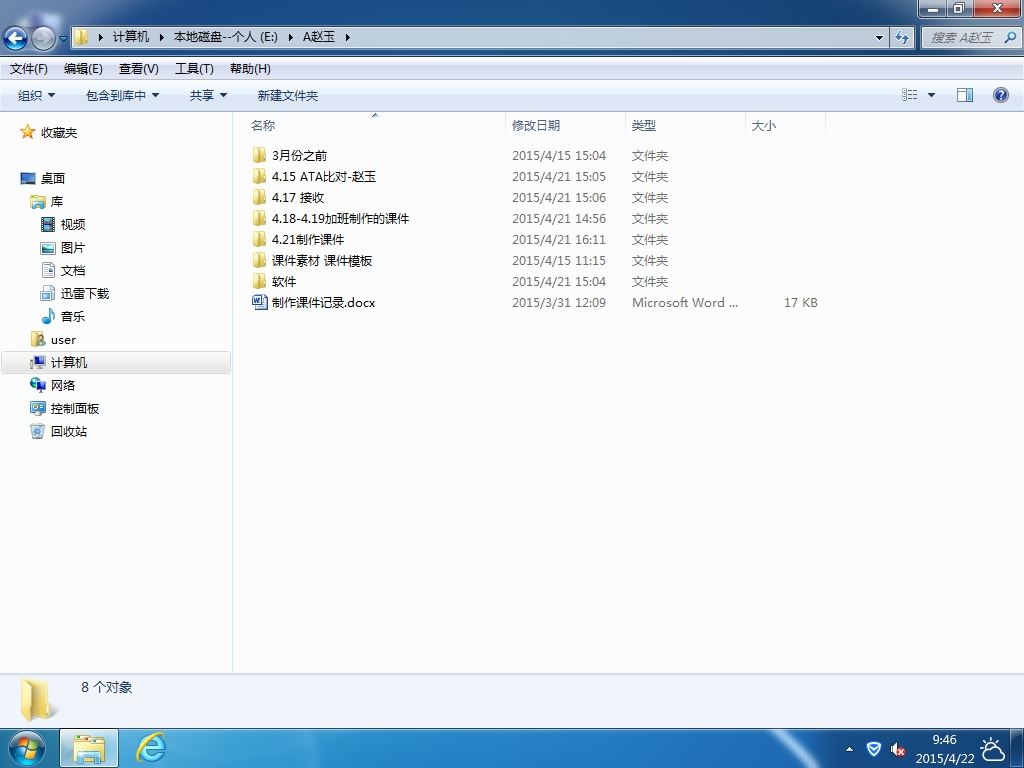Open the 组织 dropdown
The width and height of the screenshot is (1024, 768).
tap(37, 95)
